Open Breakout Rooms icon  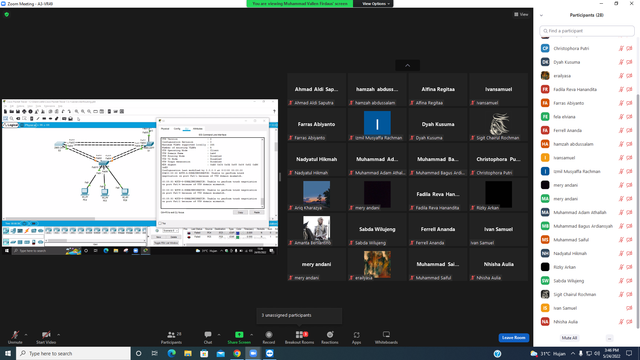point(299,335)
